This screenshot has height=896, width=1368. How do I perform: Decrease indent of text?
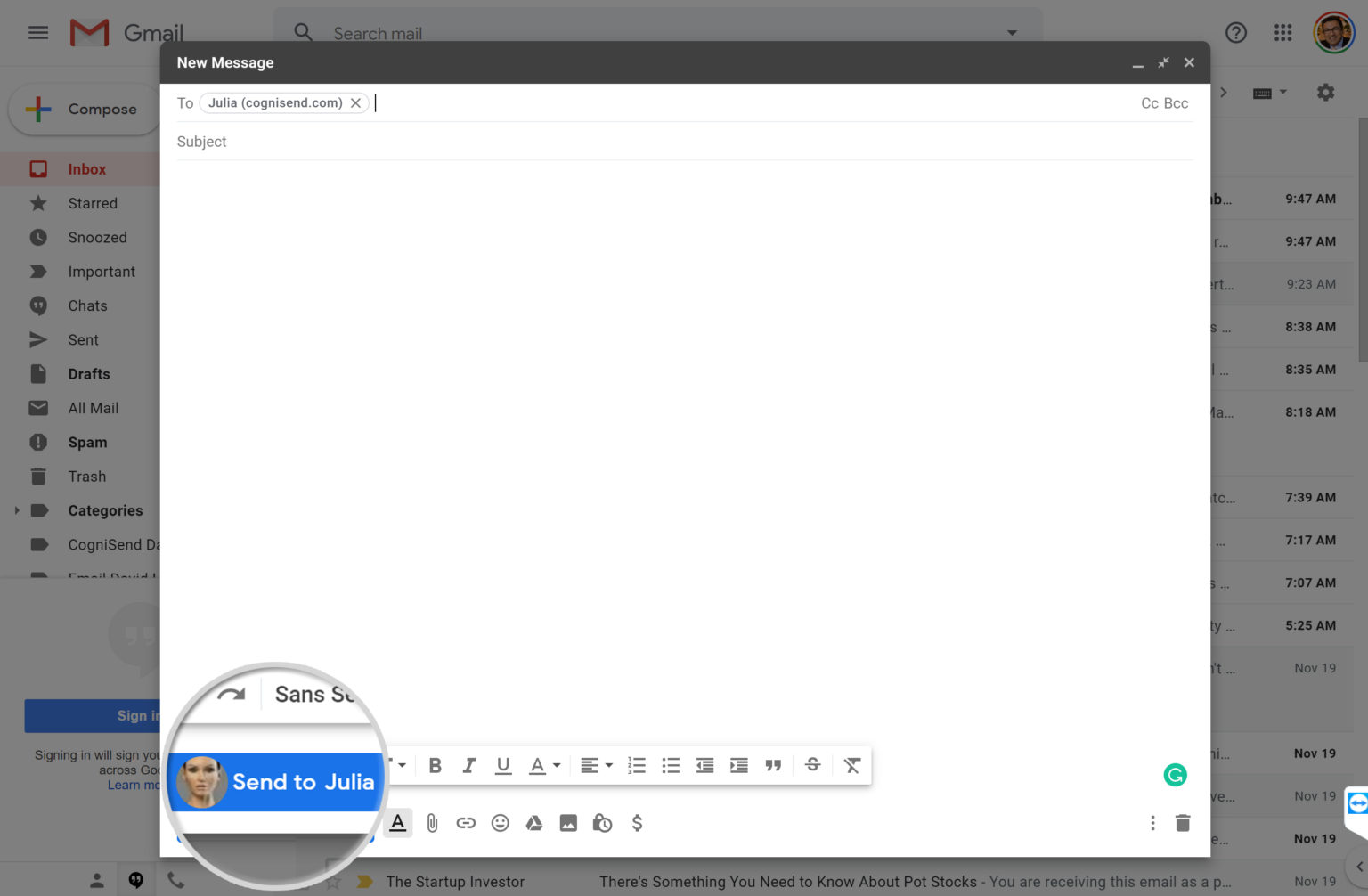pos(704,766)
